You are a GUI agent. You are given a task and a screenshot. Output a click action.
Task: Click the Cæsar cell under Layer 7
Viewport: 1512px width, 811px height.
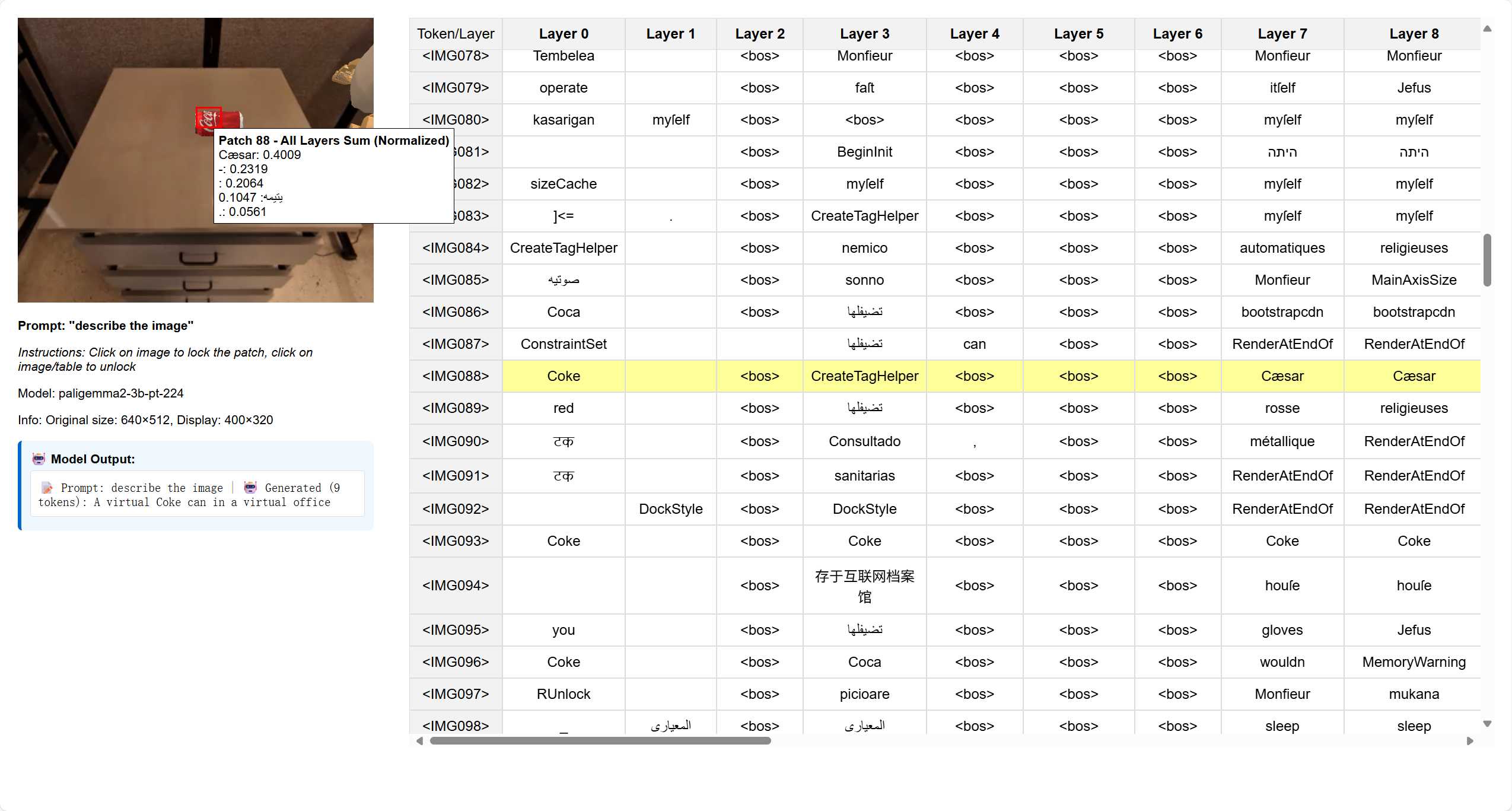(1282, 376)
